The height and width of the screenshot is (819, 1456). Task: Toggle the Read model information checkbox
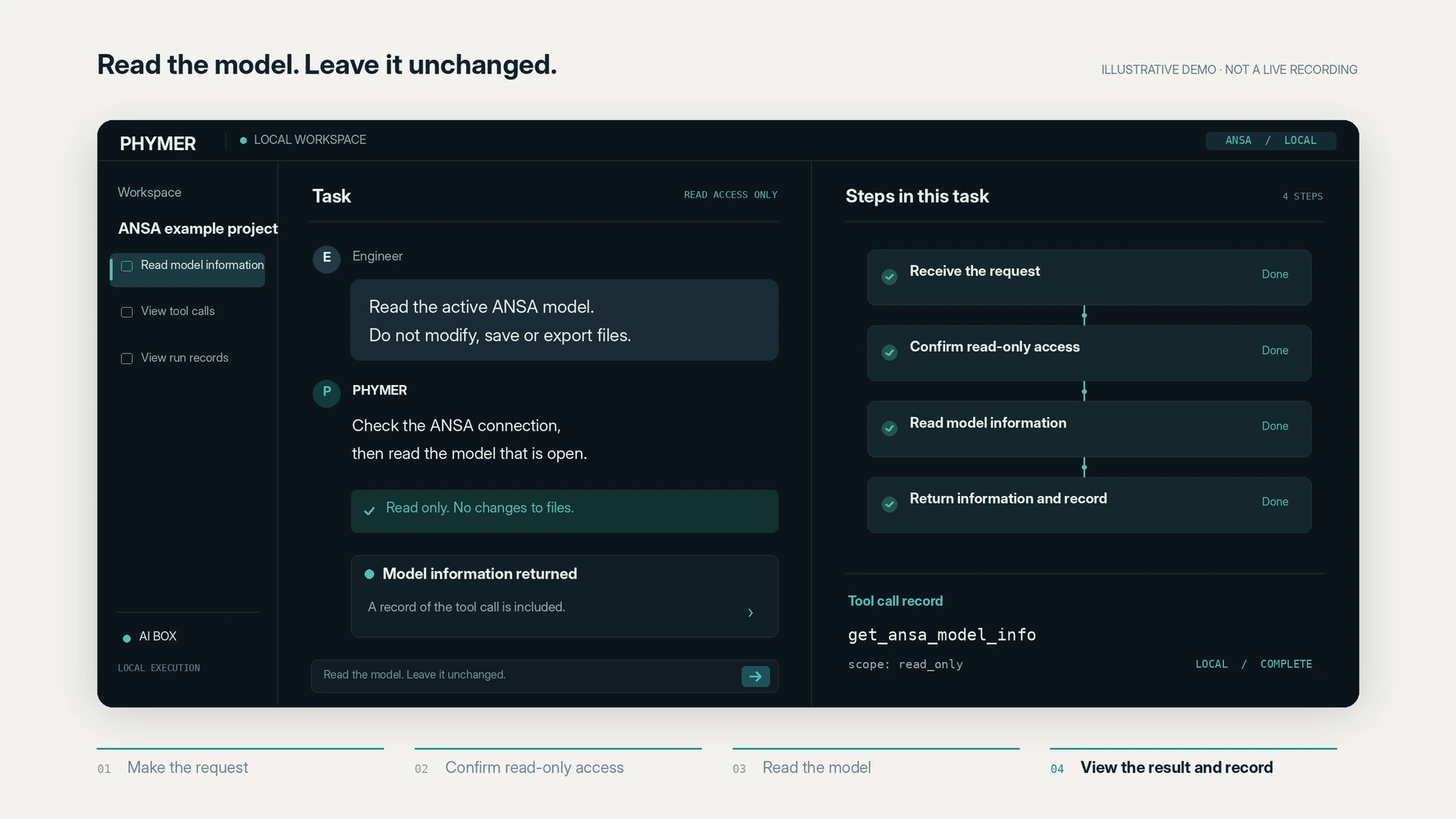click(127, 266)
